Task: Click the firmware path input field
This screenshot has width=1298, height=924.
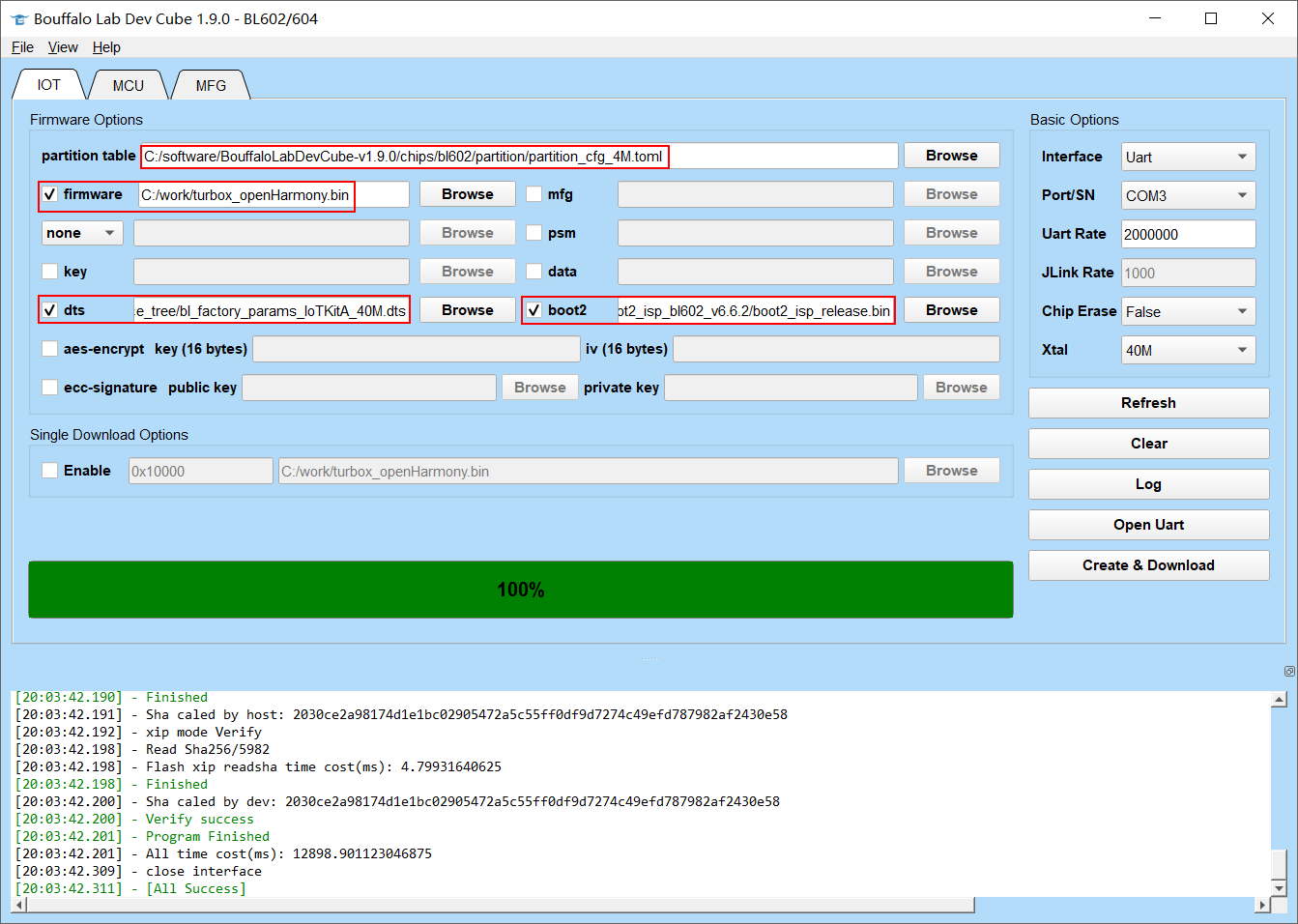Action: click(274, 194)
